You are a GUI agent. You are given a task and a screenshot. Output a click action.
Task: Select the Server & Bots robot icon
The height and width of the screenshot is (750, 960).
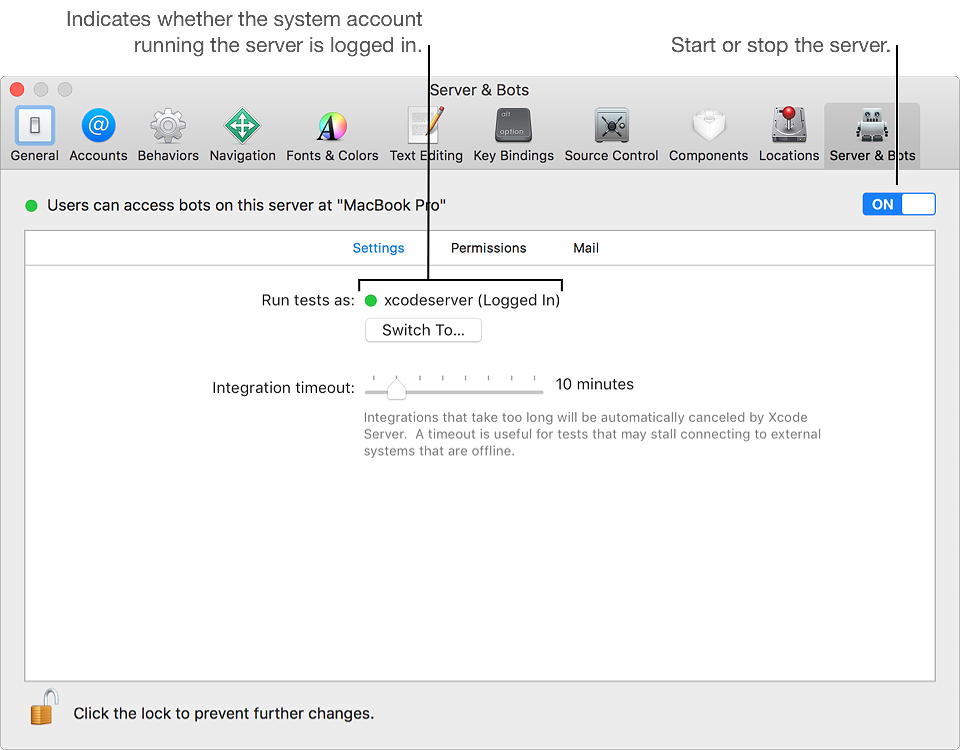[872, 125]
